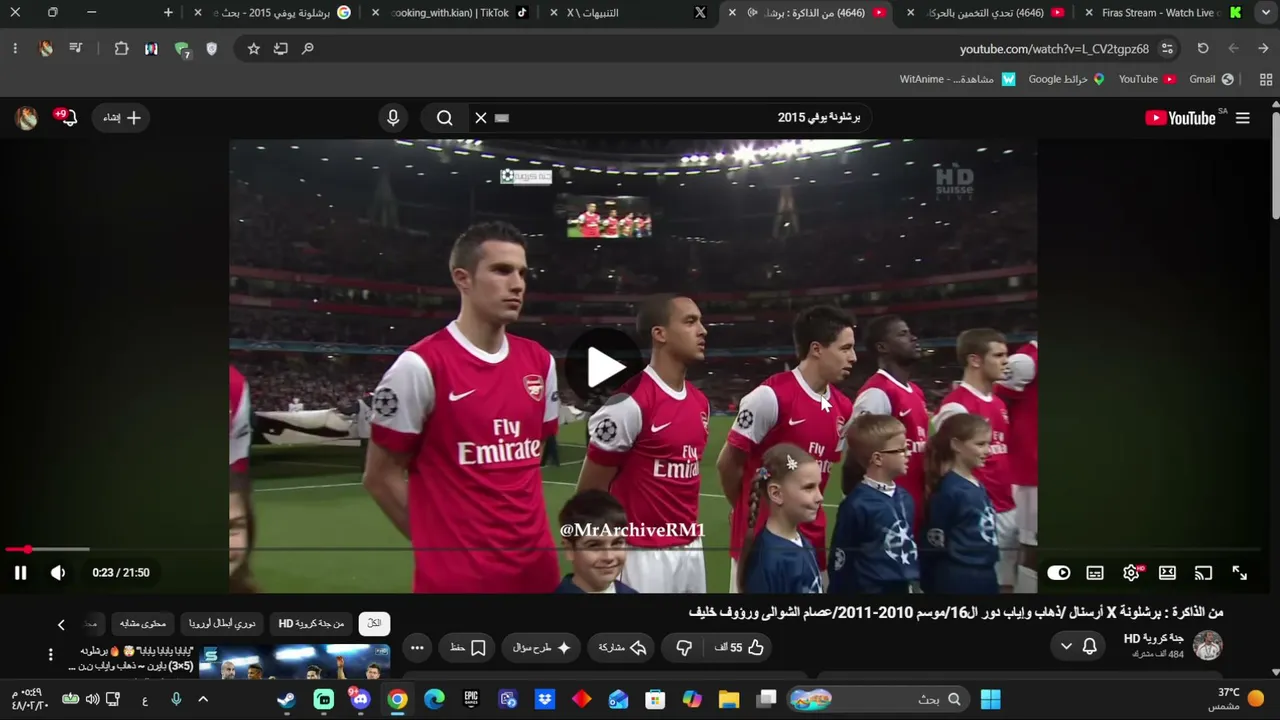Click the address bar URL
The image size is (1280, 720).
coord(1055,49)
